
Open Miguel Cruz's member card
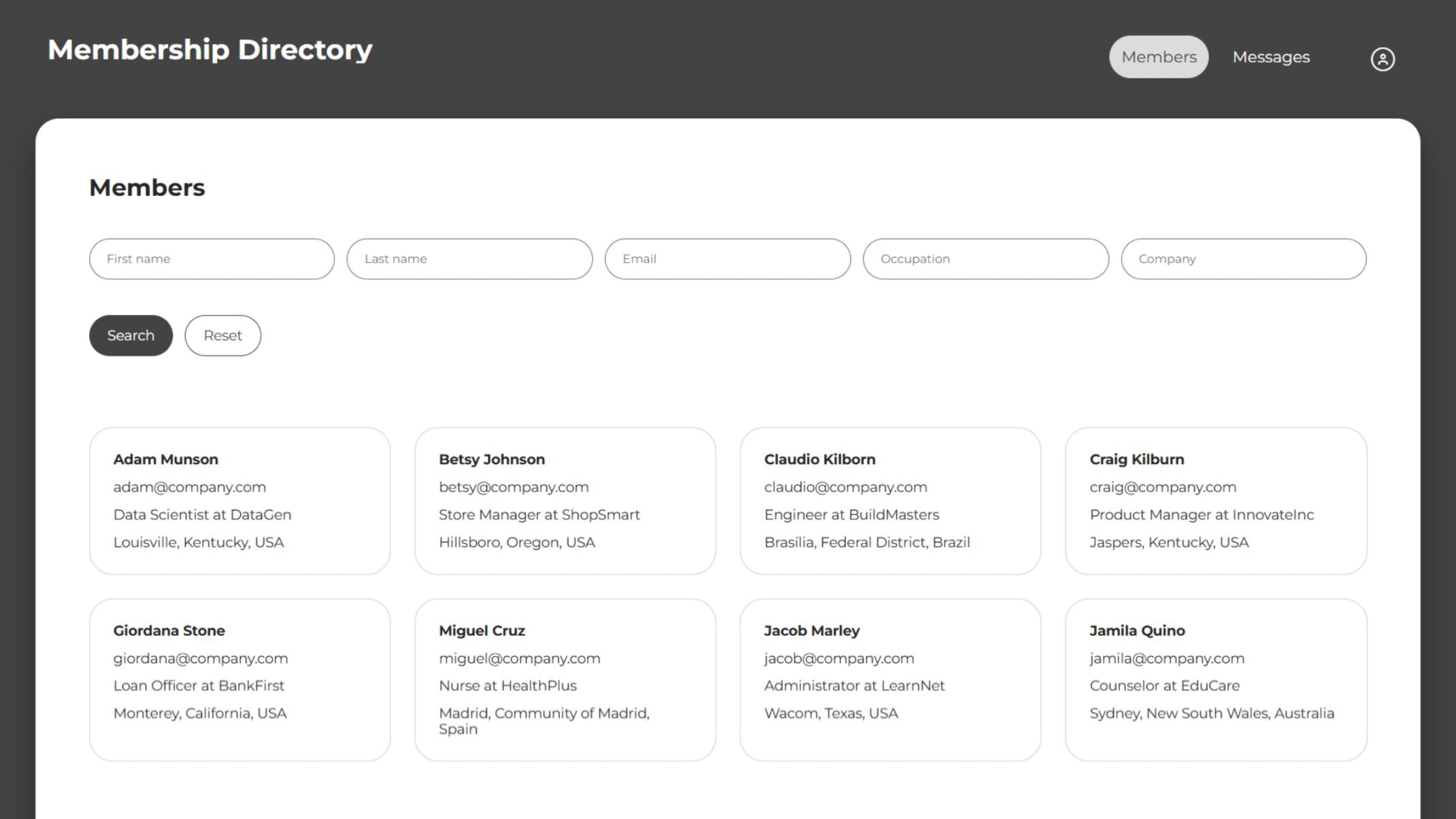coord(565,680)
